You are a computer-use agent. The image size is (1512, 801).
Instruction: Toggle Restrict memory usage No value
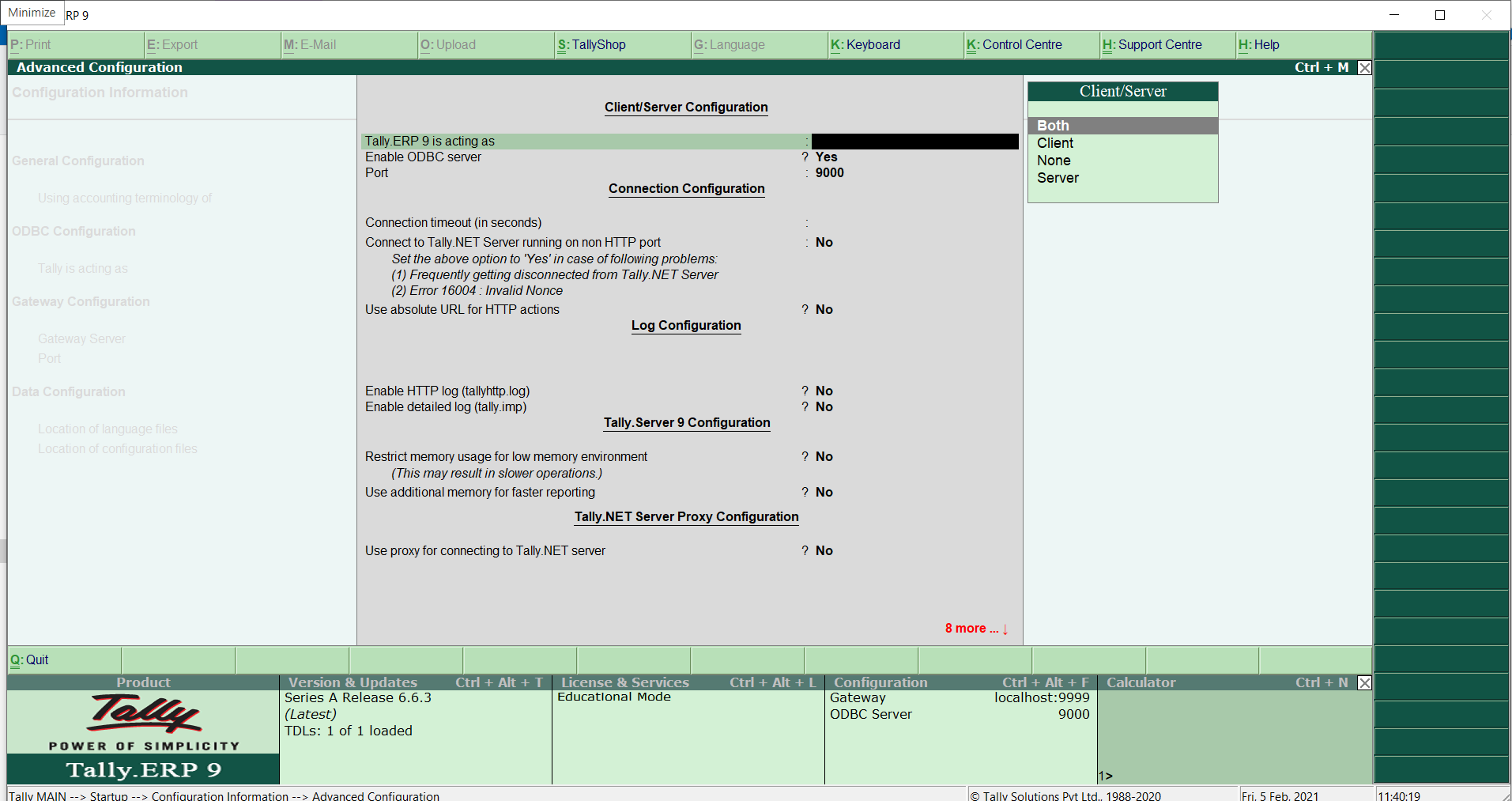click(x=824, y=457)
